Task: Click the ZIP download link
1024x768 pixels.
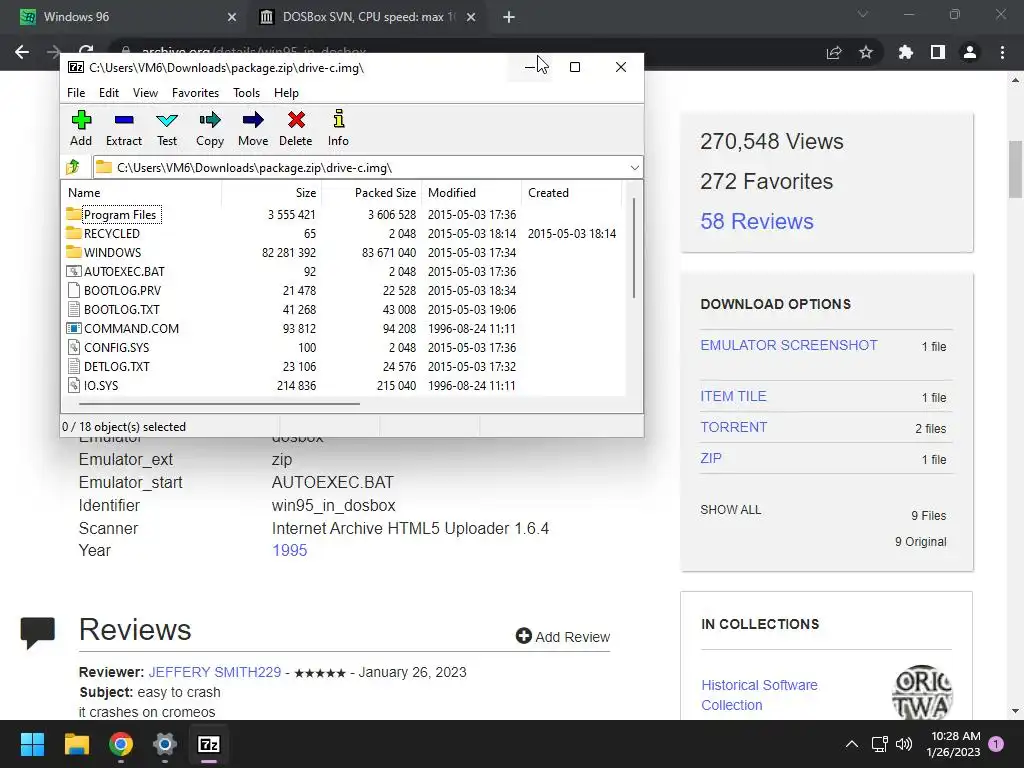Action: pos(711,458)
